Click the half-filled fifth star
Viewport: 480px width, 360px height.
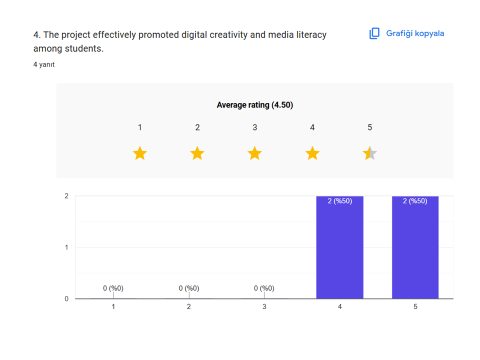pos(370,154)
